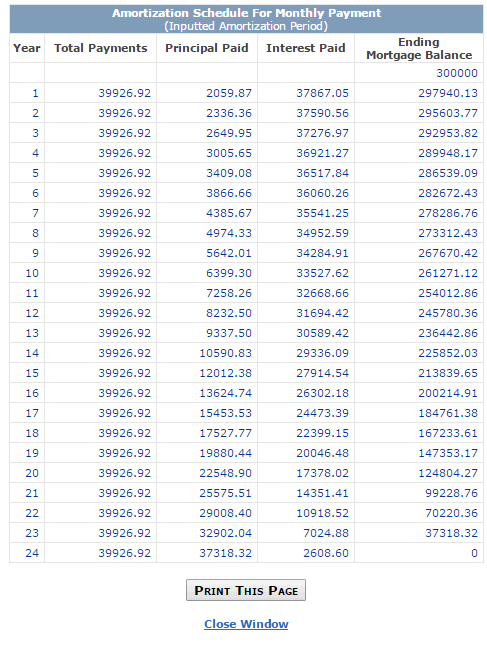Click ending balance 286539.09 in year 5
The height and width of the screenshot is (646, 487).
[419, 173]
